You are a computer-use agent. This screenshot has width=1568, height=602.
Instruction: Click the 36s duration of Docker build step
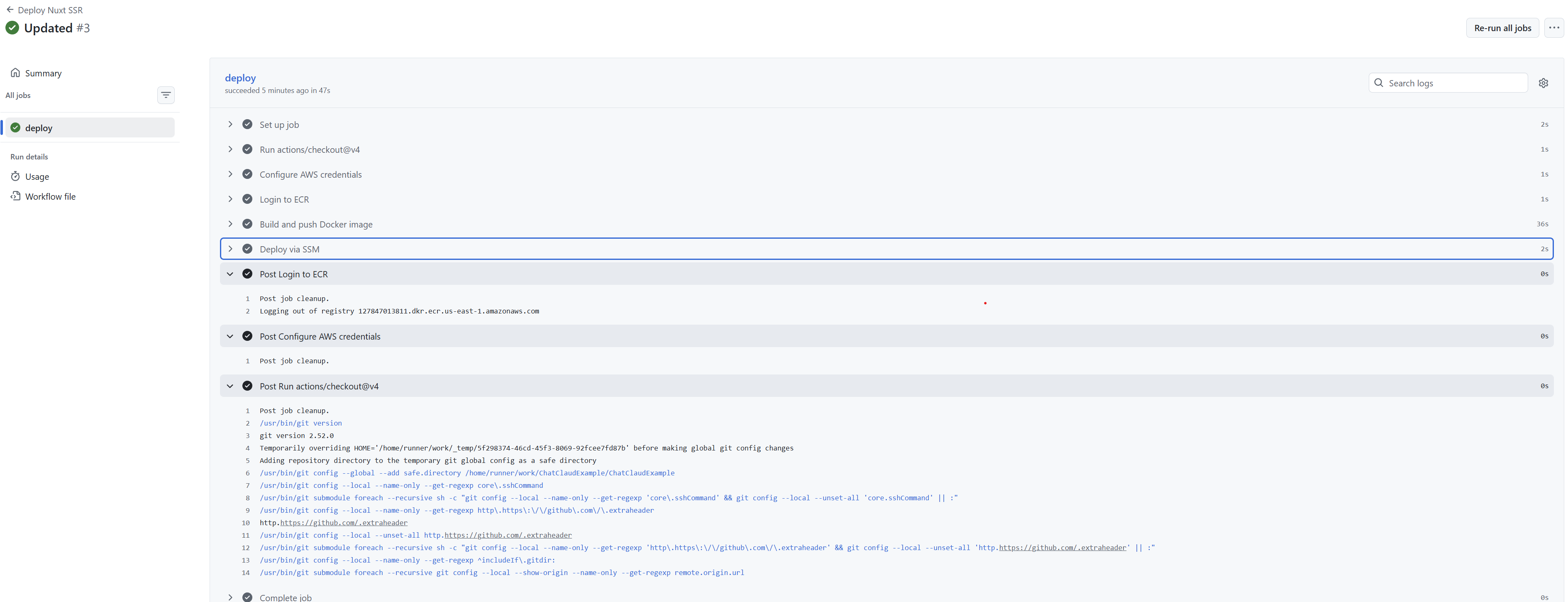pos(1542,224)
